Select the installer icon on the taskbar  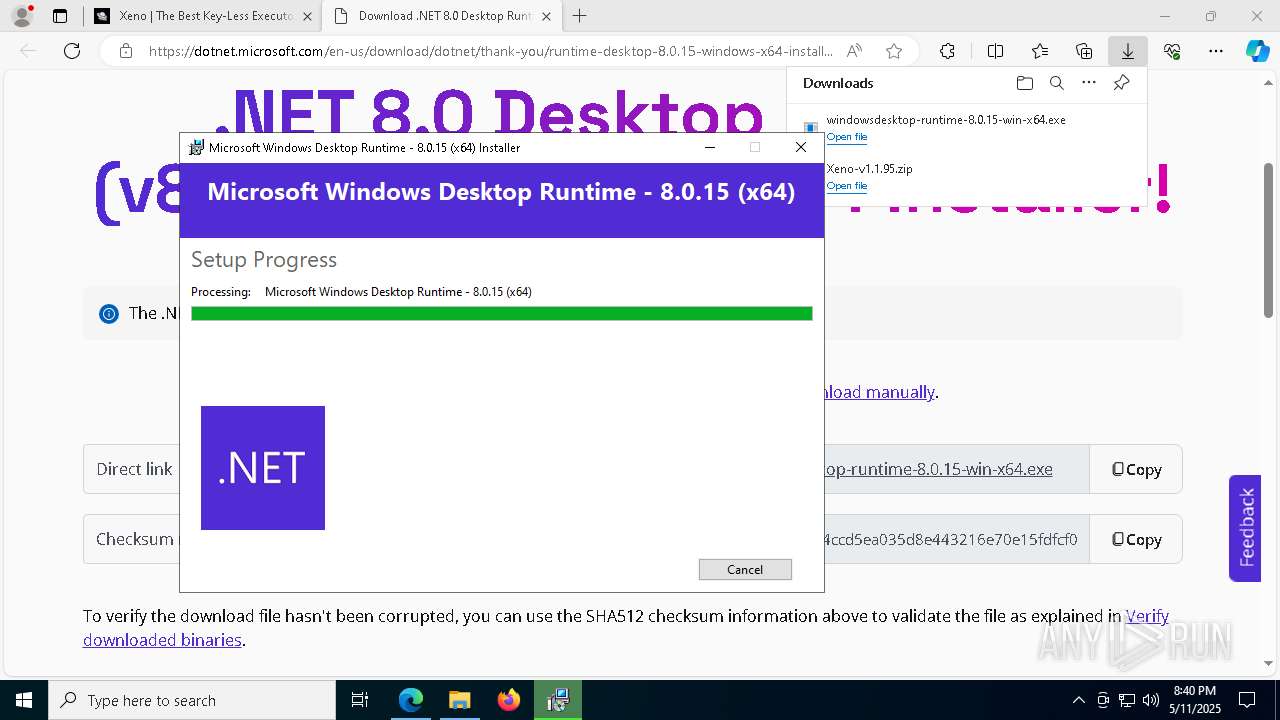tap(558, 700)
